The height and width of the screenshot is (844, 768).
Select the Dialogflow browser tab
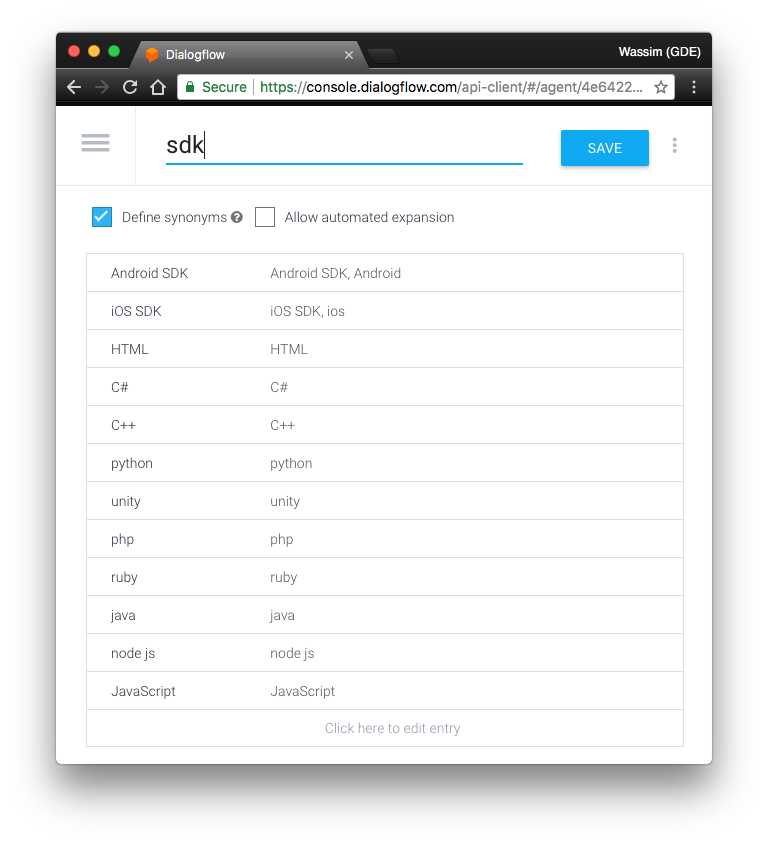249,55
